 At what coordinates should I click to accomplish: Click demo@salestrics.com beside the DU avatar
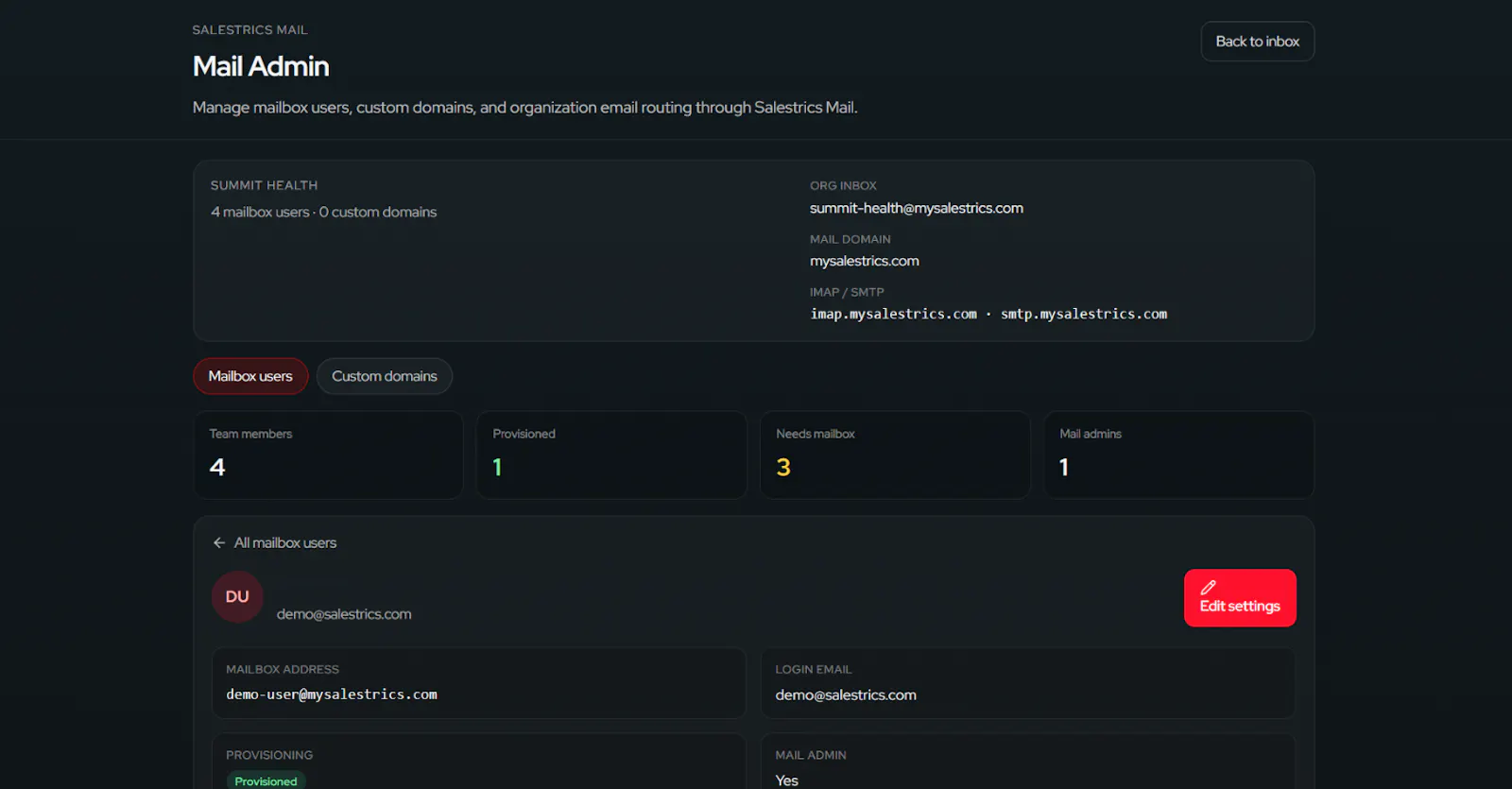(344, 614)
